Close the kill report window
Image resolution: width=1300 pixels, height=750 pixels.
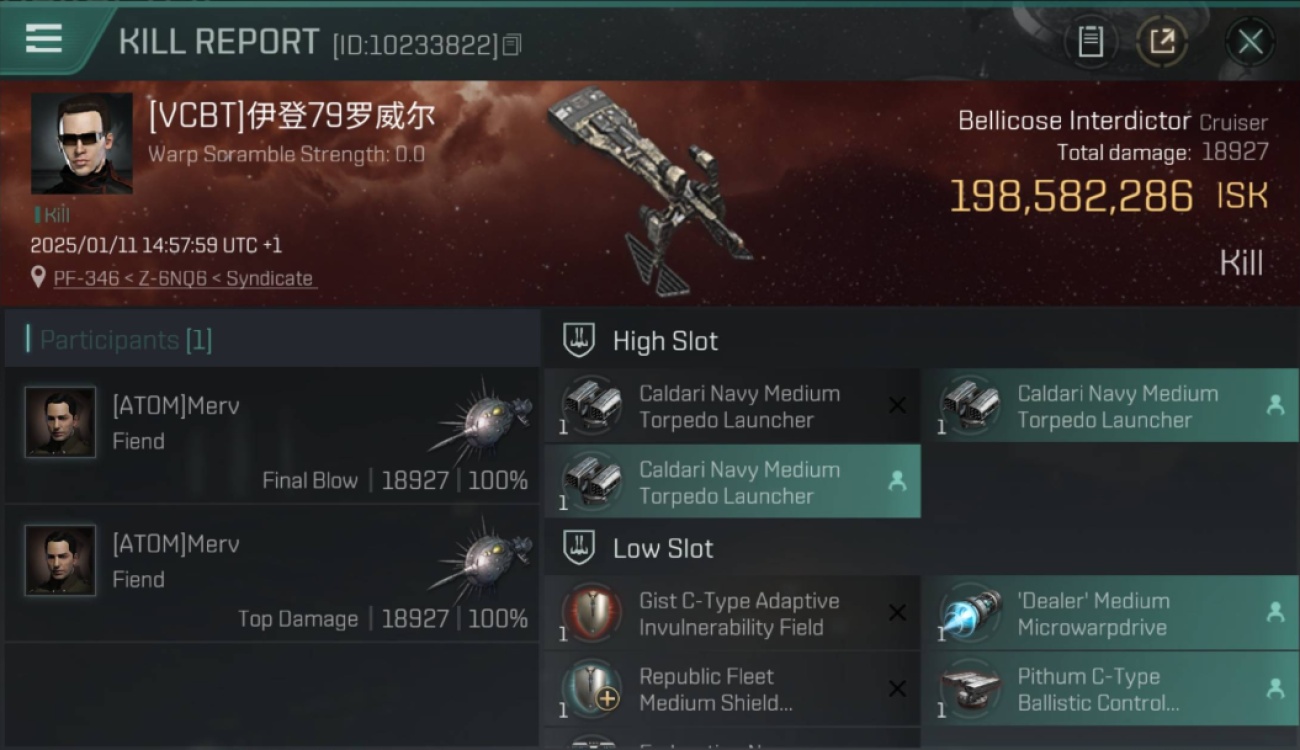(1250, 42)
